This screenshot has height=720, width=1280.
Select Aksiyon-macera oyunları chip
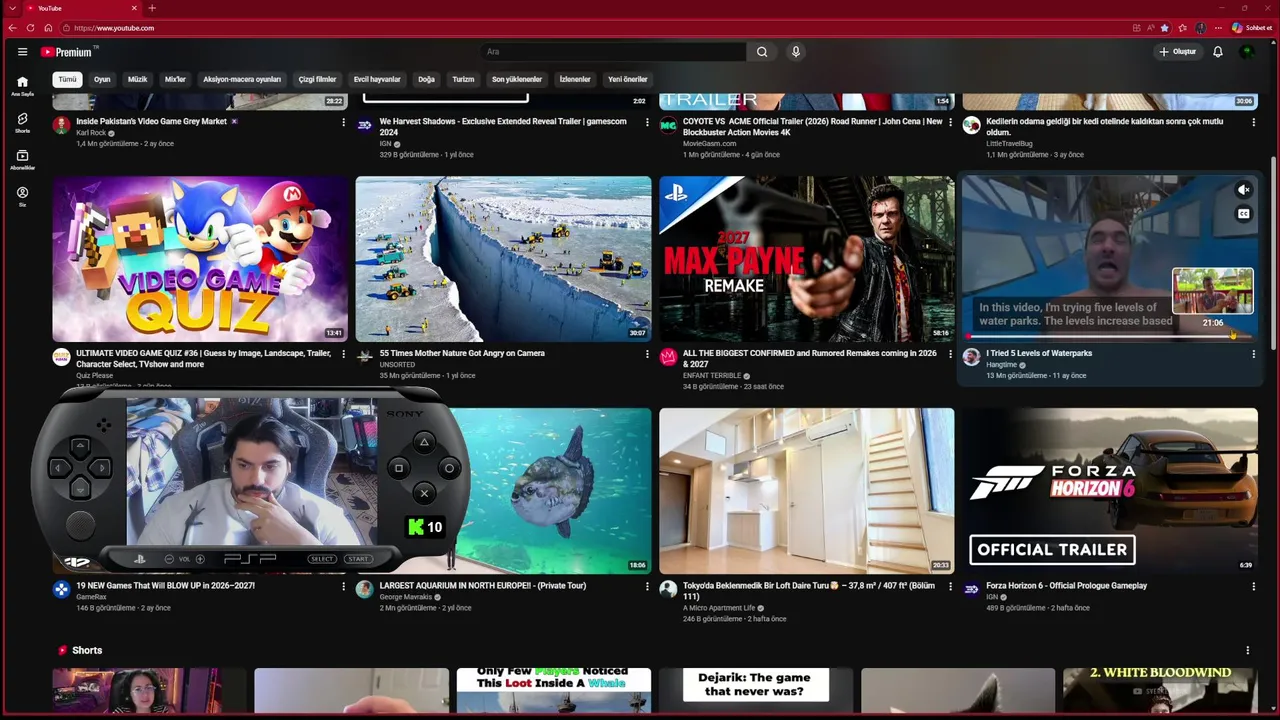[x=242, y=79]
